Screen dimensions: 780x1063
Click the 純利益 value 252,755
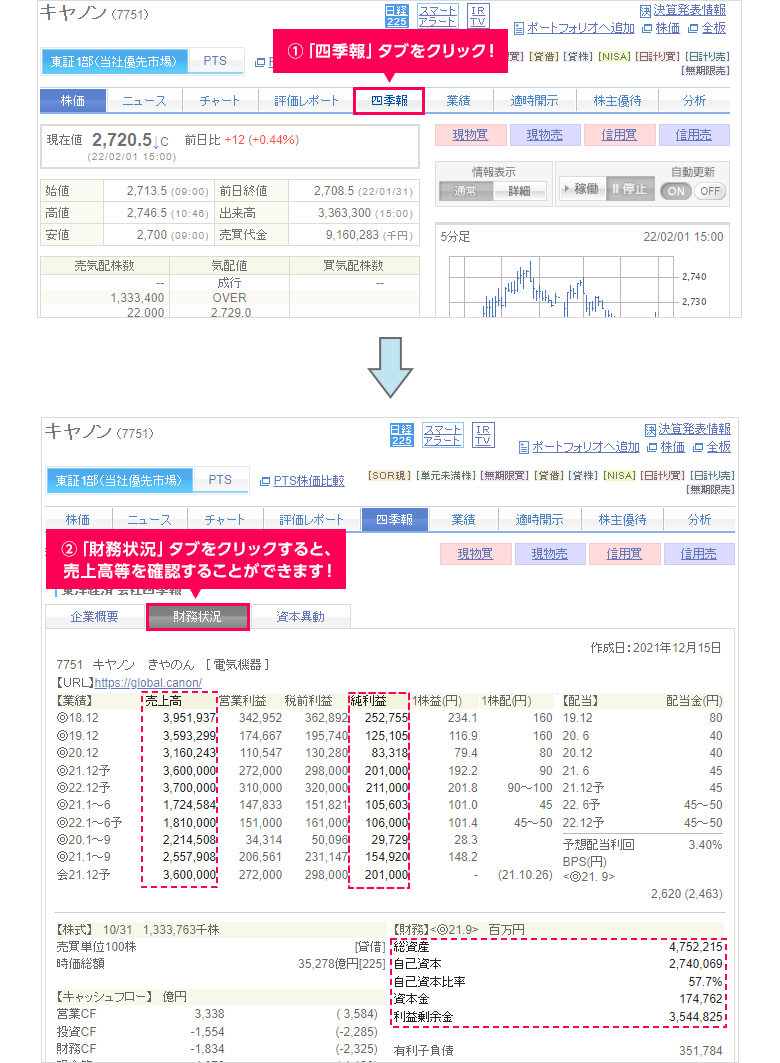(386, 718)
